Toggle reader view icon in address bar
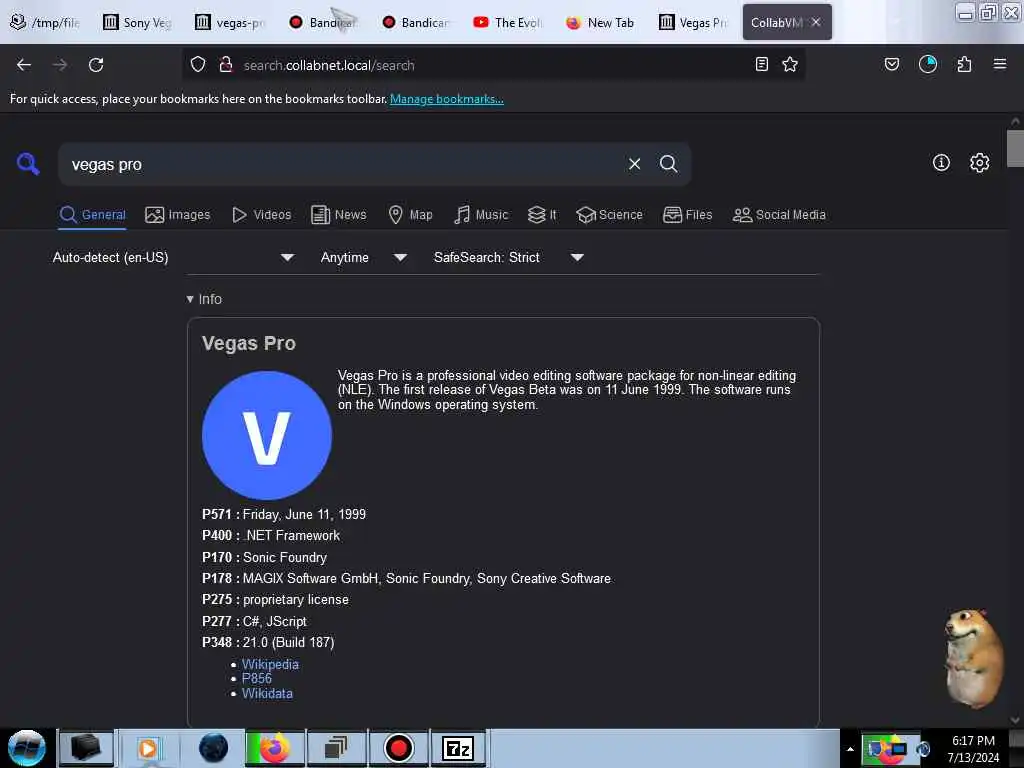 761,64
